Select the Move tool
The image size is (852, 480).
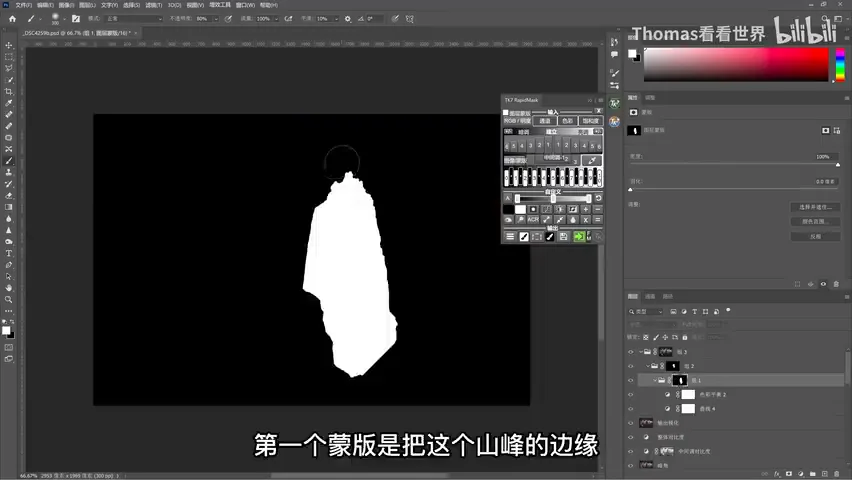tap(9, 45)
